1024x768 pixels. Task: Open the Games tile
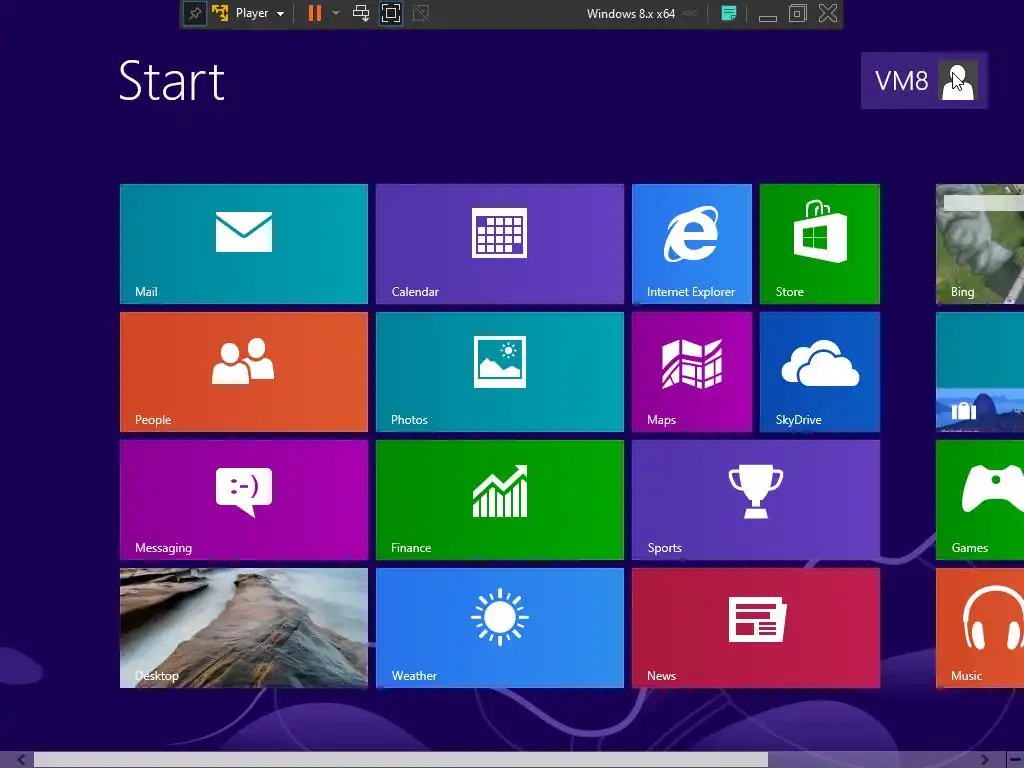(980, 500)
